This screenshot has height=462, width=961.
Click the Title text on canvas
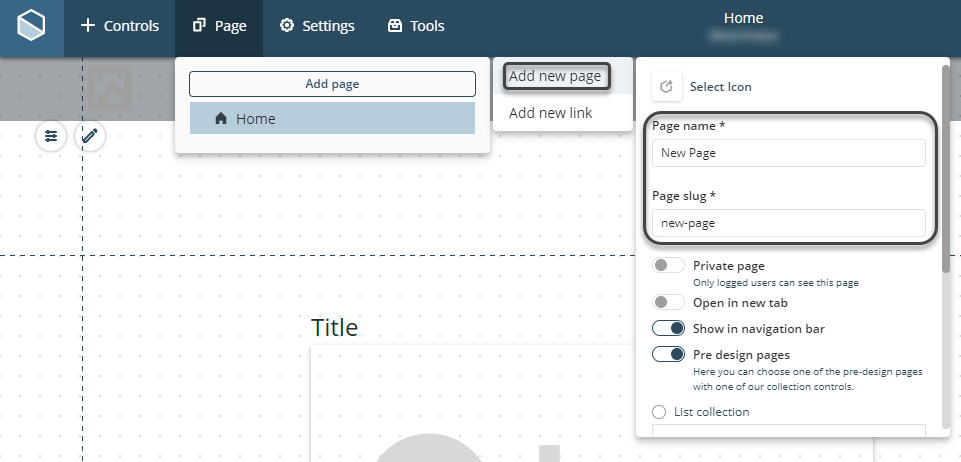click(x=334, y=328)
